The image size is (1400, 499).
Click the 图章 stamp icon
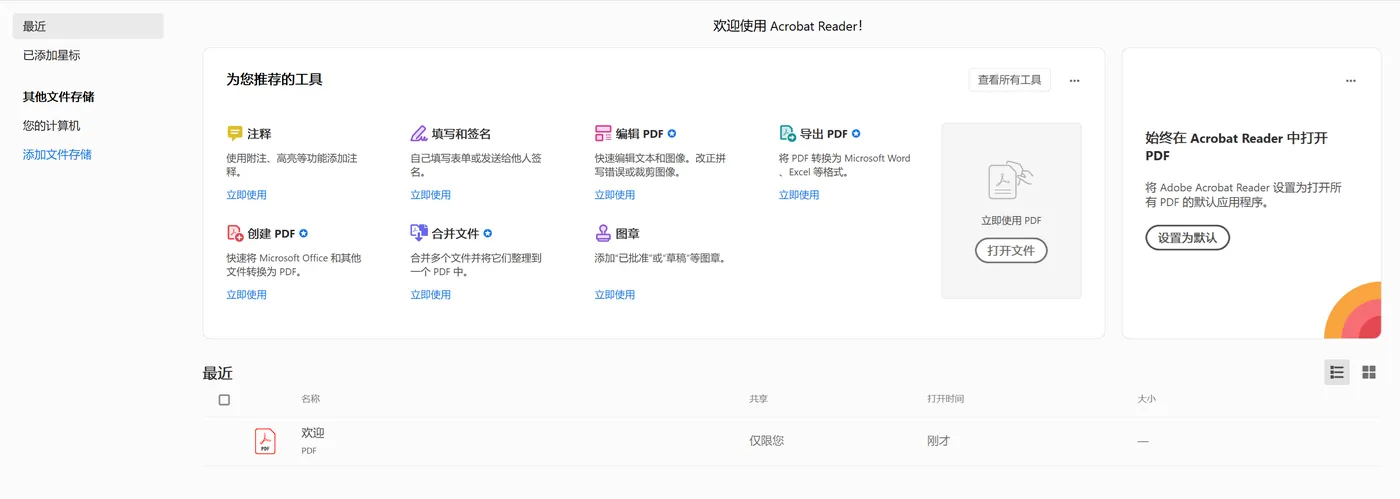[603, 233]
